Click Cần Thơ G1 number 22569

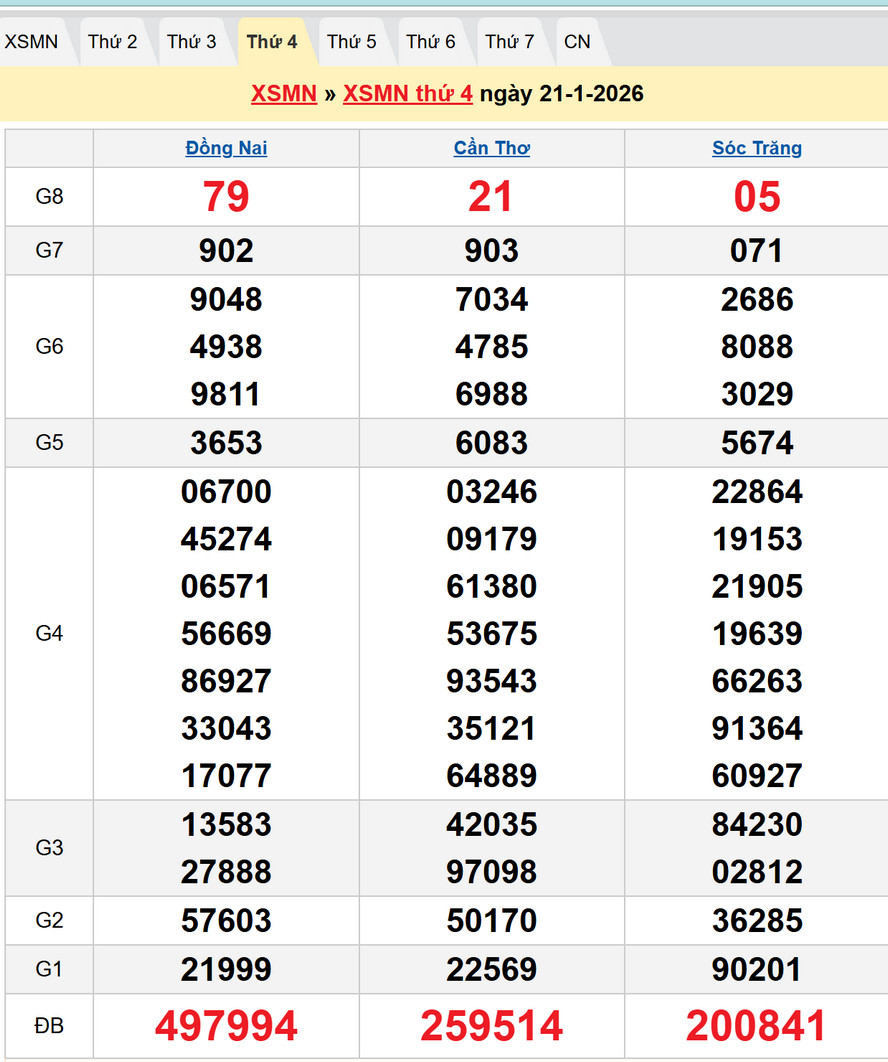tap(491, 969)
